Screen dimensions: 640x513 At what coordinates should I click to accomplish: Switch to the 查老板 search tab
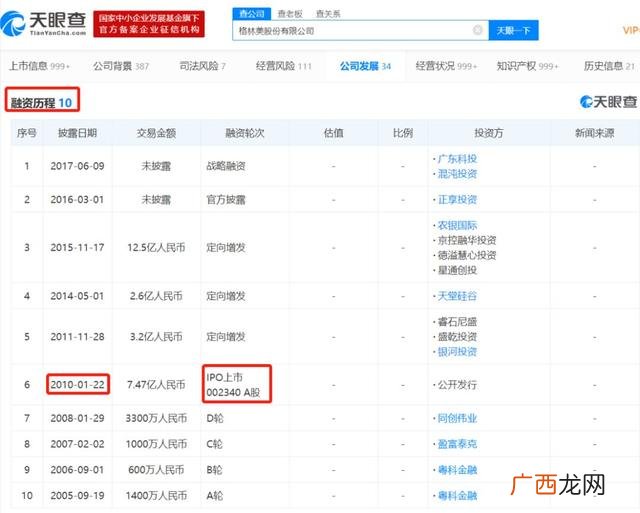(x=290, y=14)
